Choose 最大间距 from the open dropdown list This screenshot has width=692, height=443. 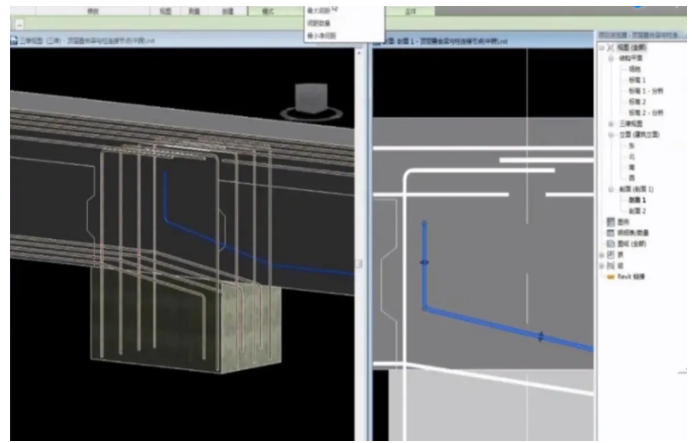[x=320, y=8]
